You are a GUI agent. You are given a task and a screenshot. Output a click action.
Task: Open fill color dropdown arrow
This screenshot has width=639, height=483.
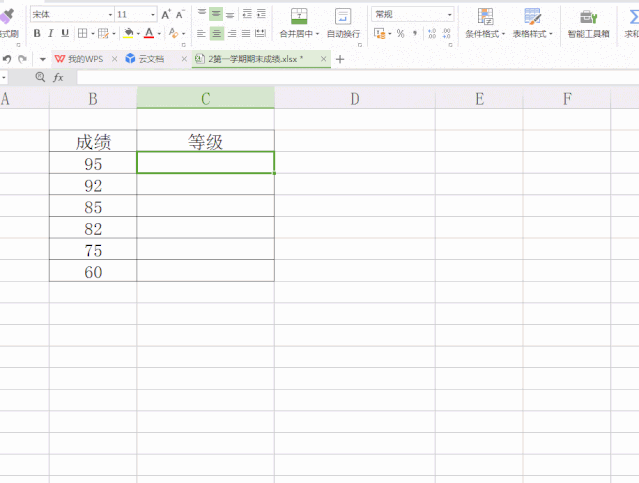139,33
